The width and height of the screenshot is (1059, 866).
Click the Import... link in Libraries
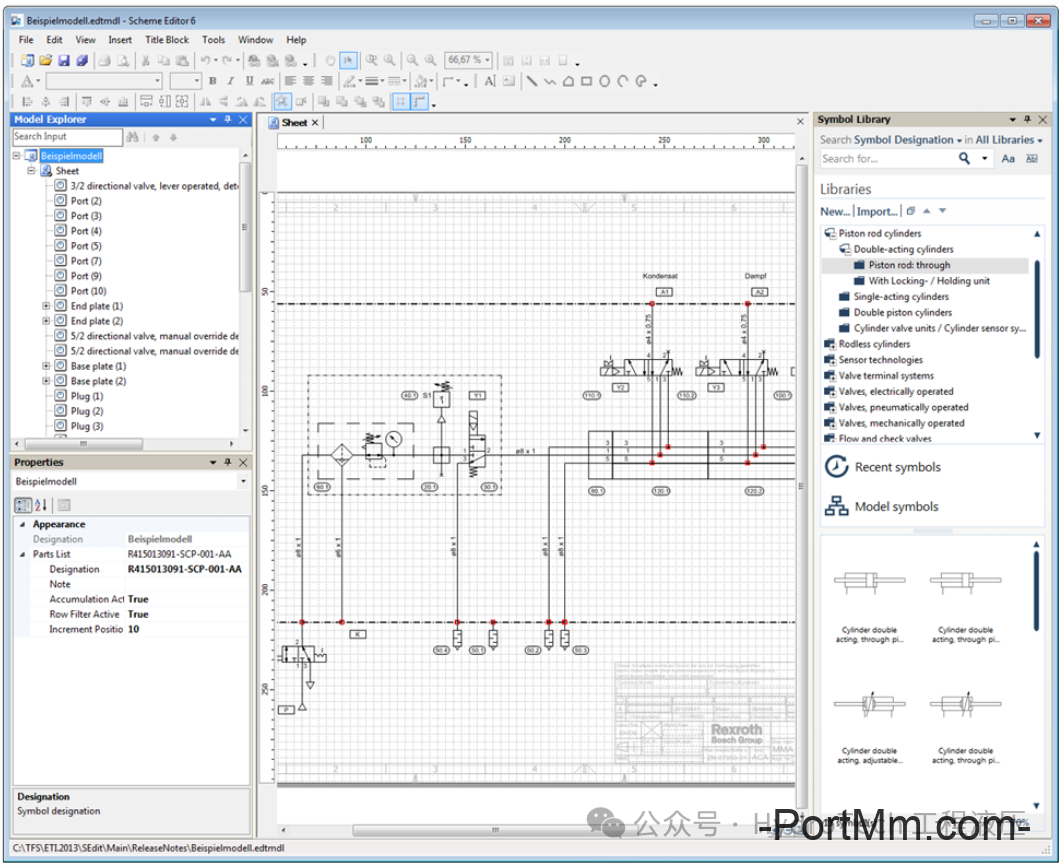coord(877,211)
